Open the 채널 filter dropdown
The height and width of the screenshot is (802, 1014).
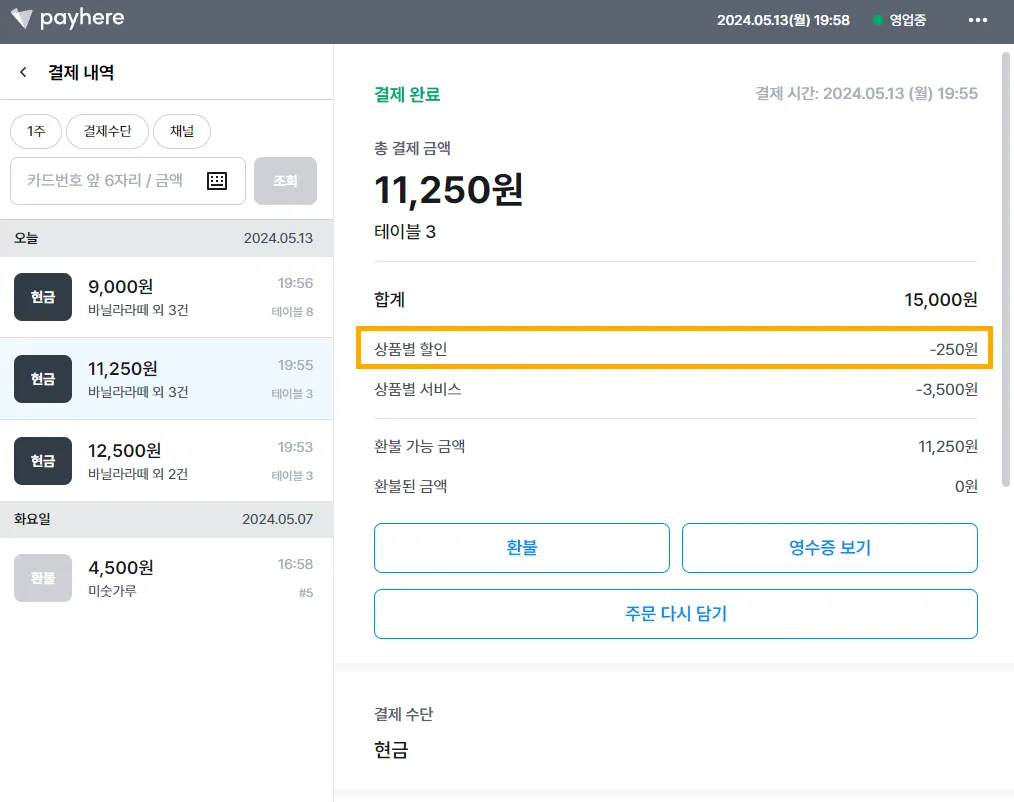(182, 131)
